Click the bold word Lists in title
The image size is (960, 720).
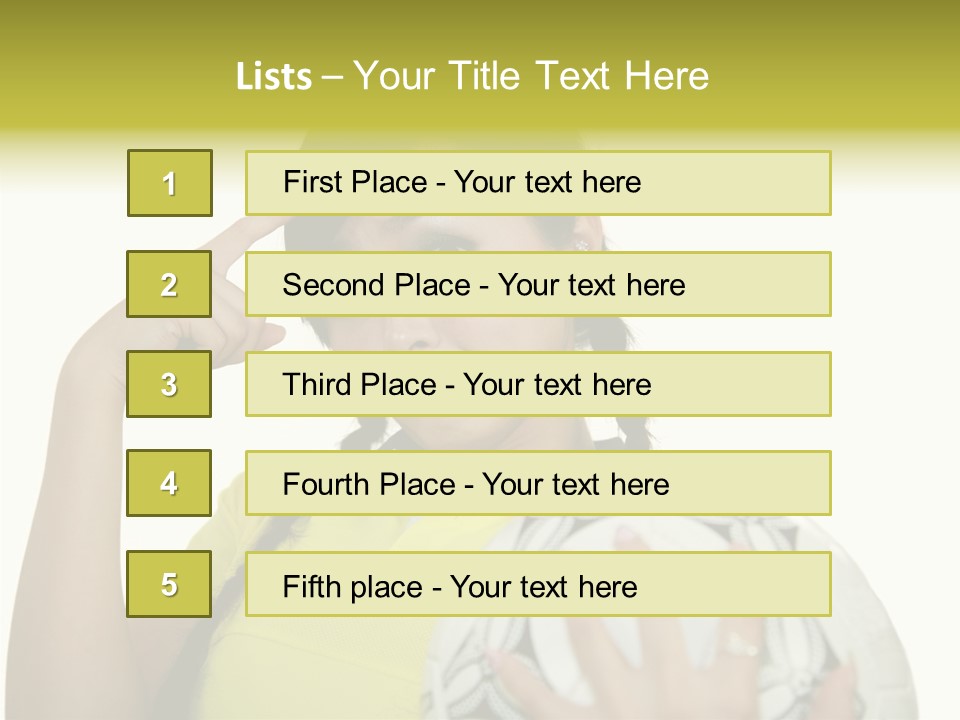[273, 76]
